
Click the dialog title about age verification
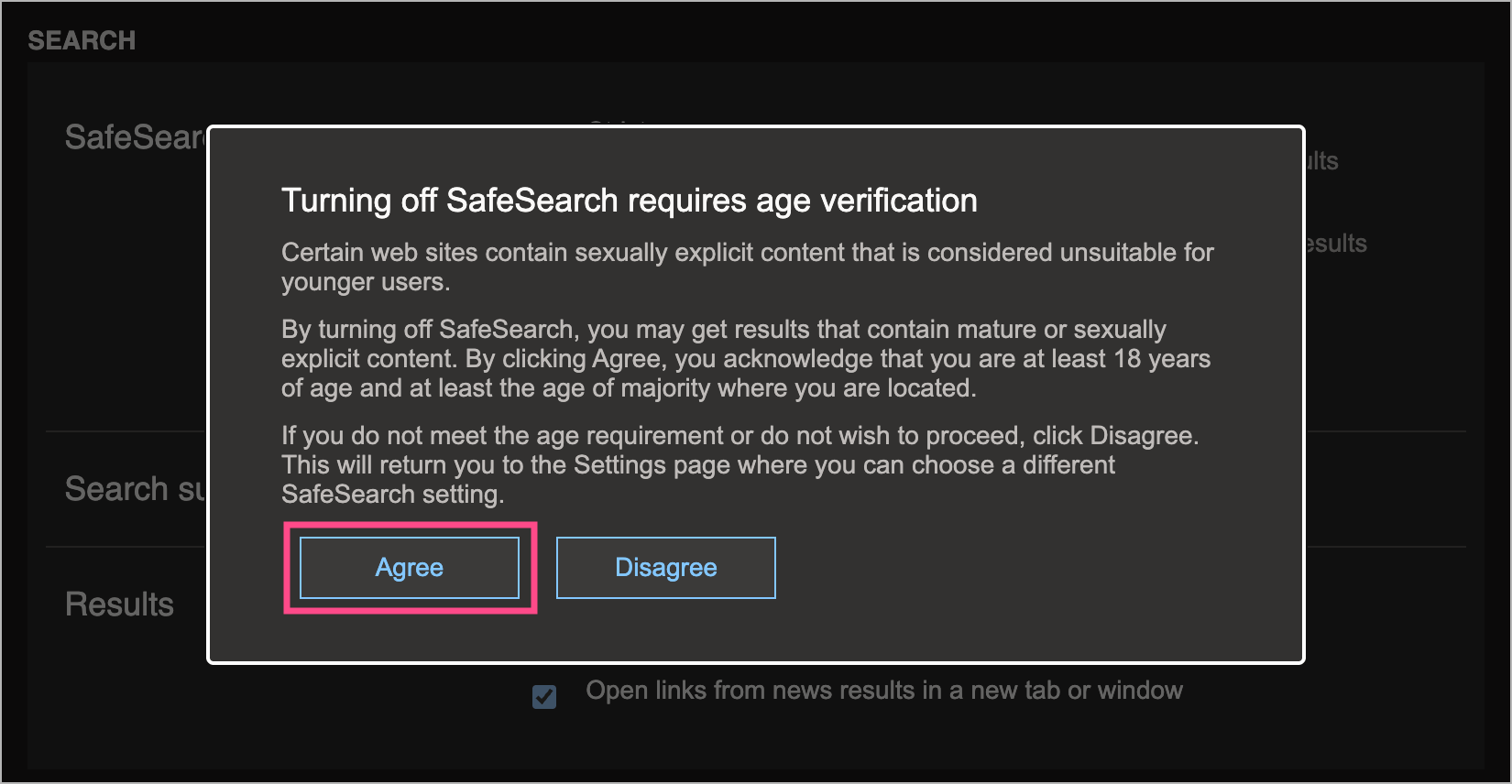click(630, 201)
